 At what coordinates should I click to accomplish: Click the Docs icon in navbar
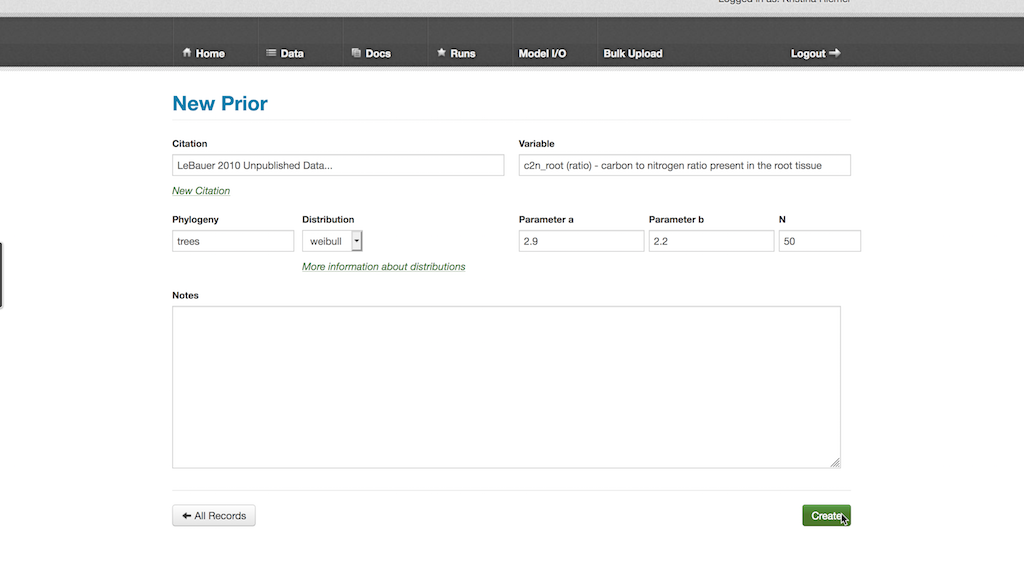coord(356,53)
